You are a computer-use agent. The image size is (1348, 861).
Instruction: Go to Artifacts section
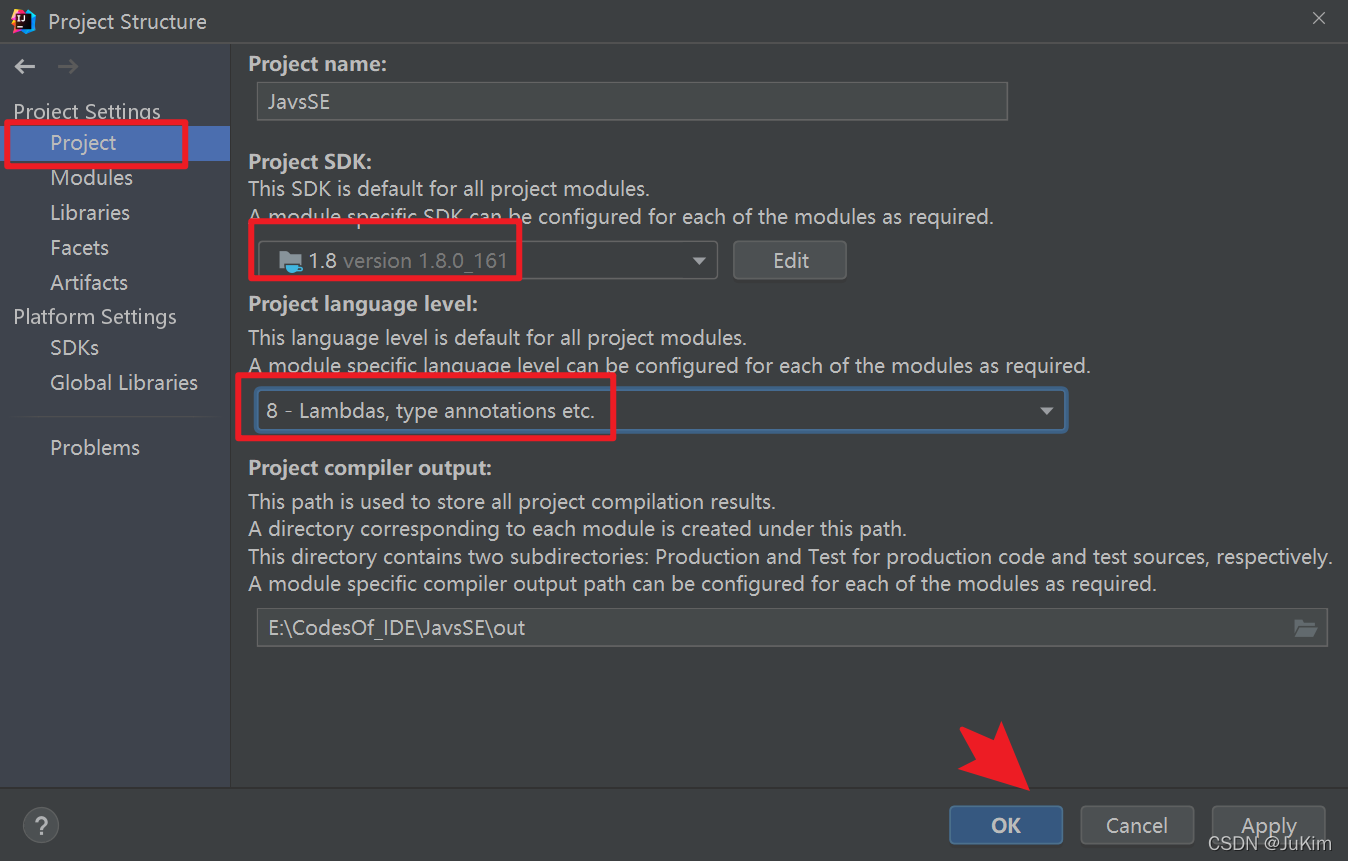pyautogui.click(x=89, y=283)
